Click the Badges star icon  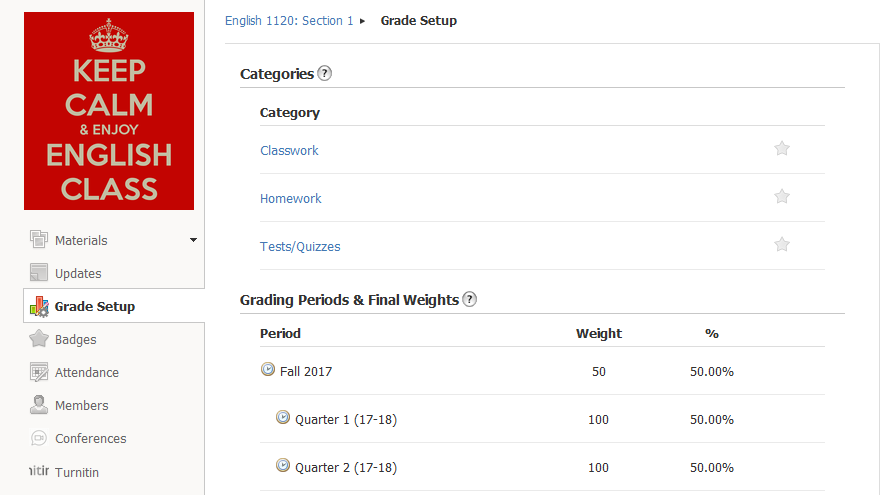tap(39, 339)
